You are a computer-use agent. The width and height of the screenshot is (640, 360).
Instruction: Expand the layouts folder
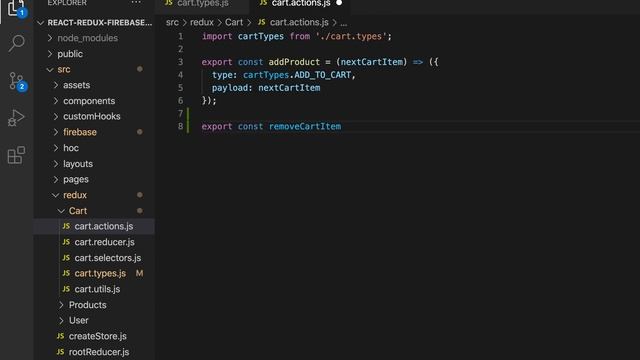56,164
